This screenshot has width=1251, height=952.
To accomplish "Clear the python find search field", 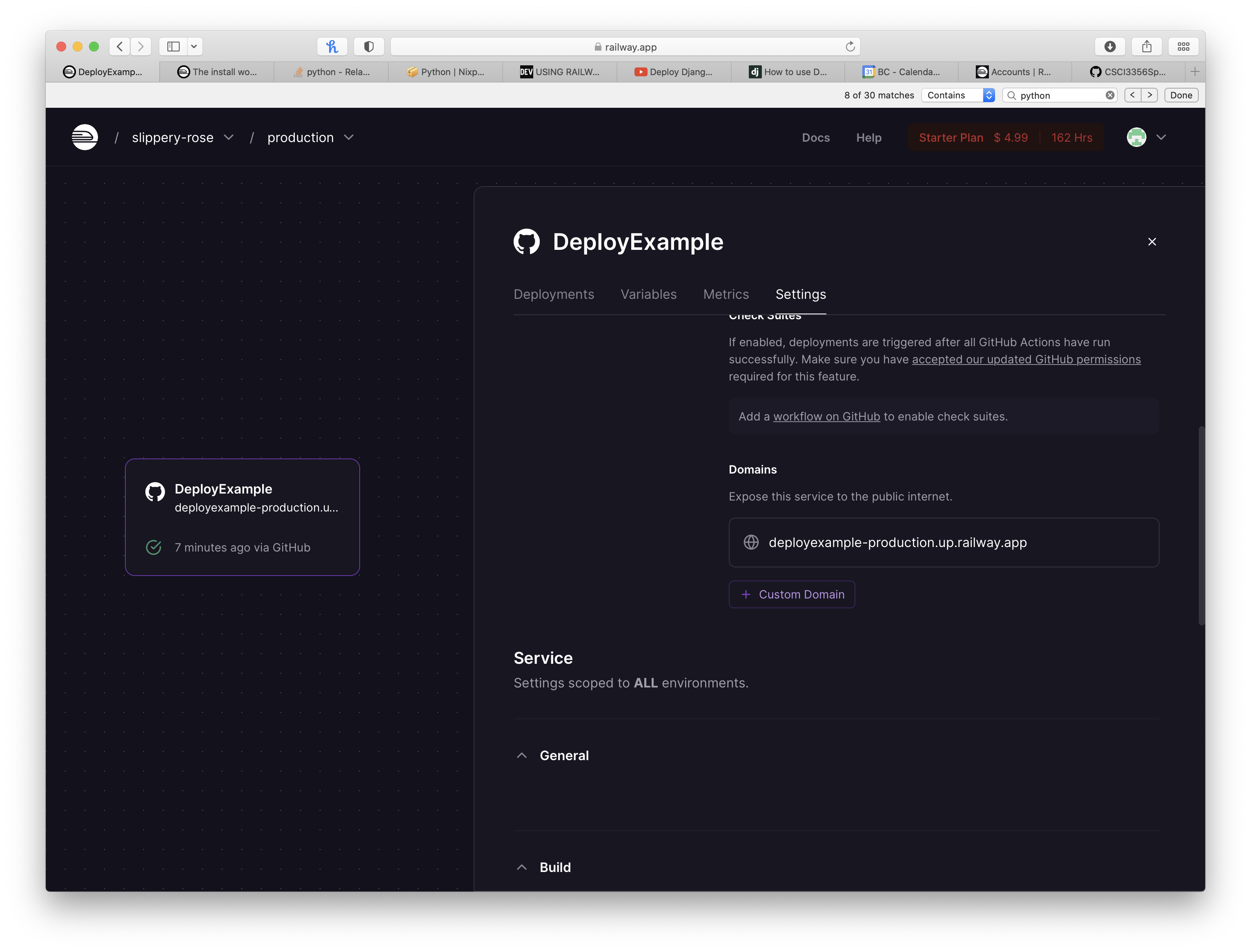I will click(x=1110, y=95).
